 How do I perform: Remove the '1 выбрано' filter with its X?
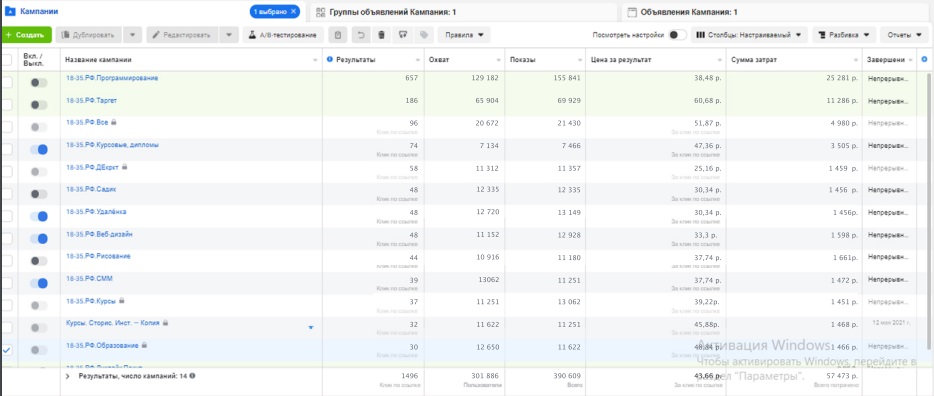point(293,11)
